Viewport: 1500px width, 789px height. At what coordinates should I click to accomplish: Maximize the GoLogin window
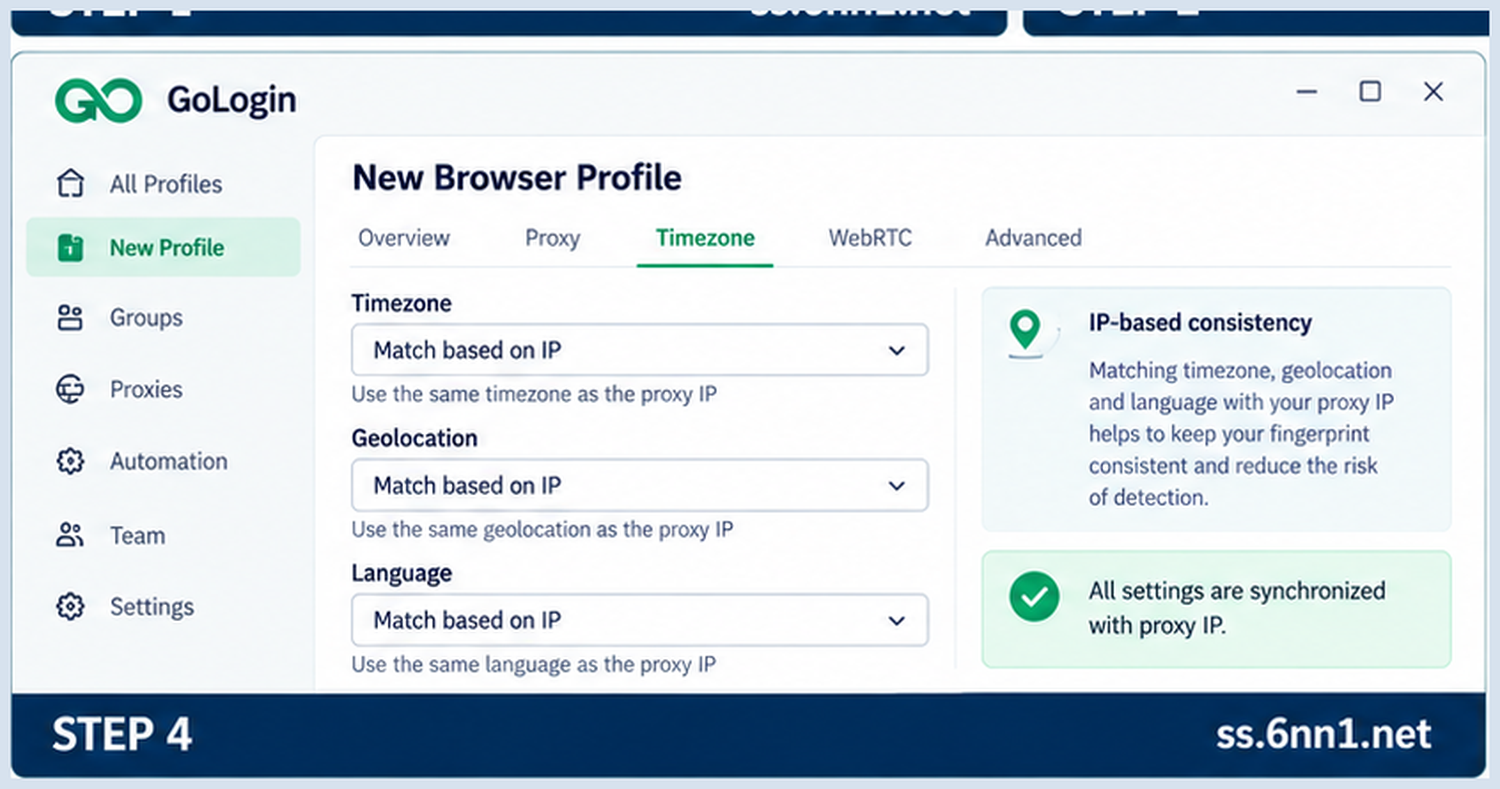1370,92
